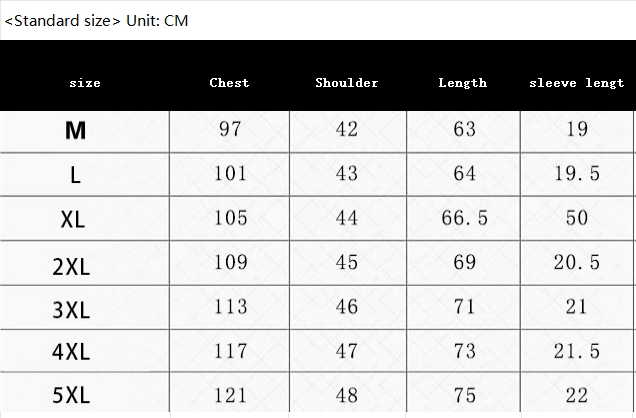
Task: Click the shoulder value 45 in 2XL row
Action: 347,262
